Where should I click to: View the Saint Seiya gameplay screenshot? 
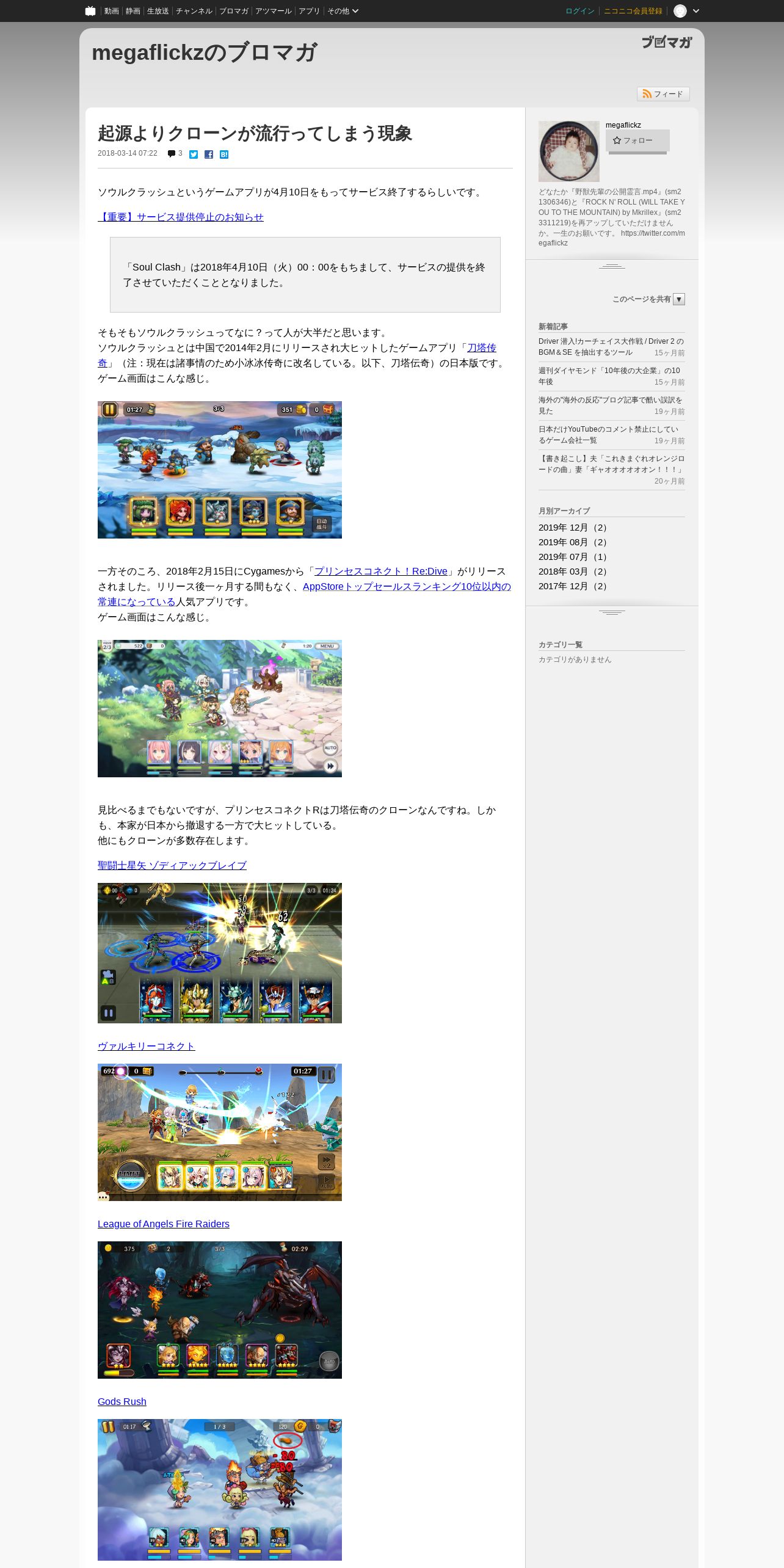220,953
